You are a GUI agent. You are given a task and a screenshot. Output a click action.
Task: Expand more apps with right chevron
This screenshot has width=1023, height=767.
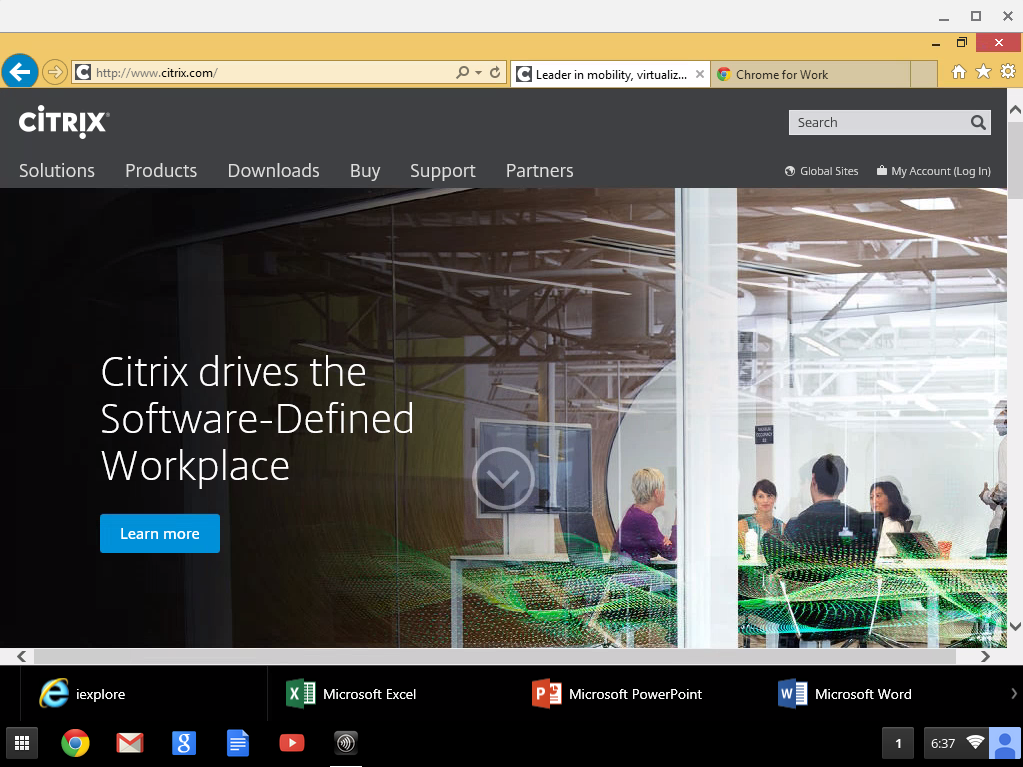click(1013, 694)
